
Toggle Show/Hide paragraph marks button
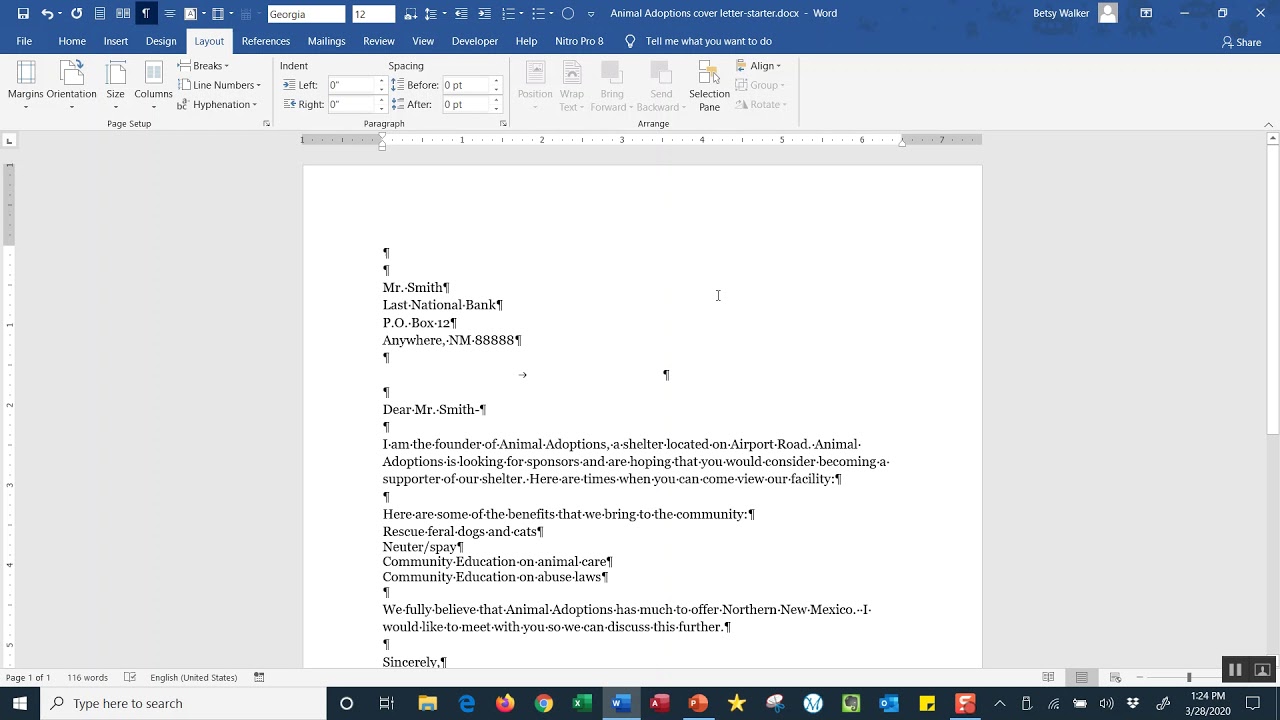145,13
